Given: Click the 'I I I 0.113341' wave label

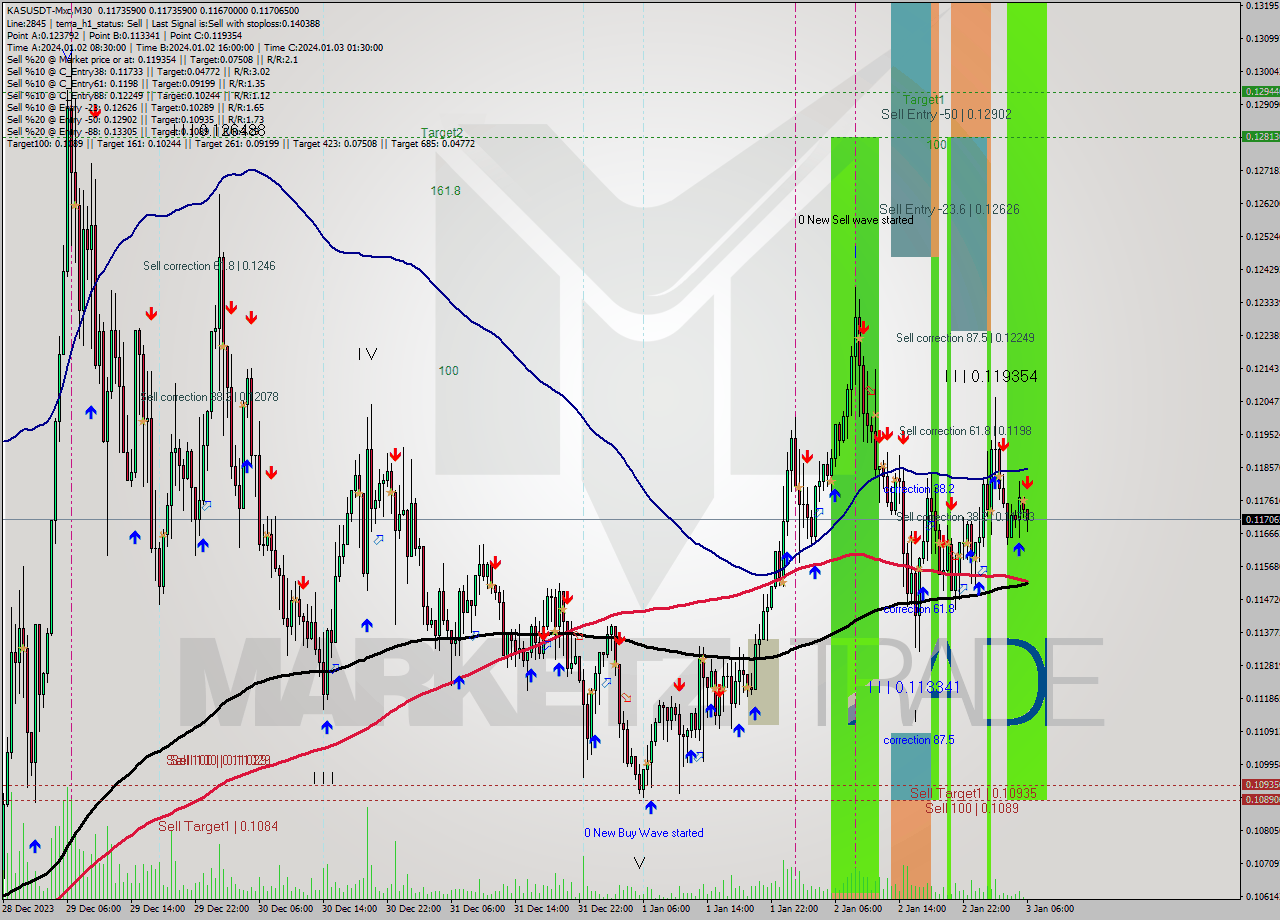Looking at the screenshot, I should click(914, 687).
